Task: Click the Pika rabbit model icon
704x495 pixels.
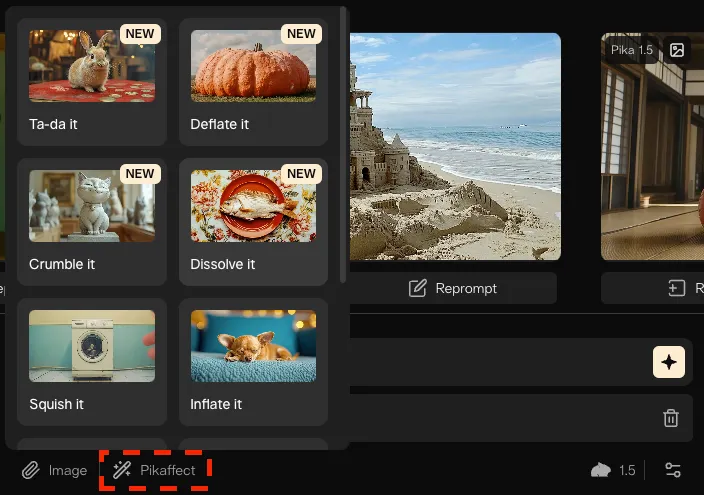Action: tap(601, 470)
